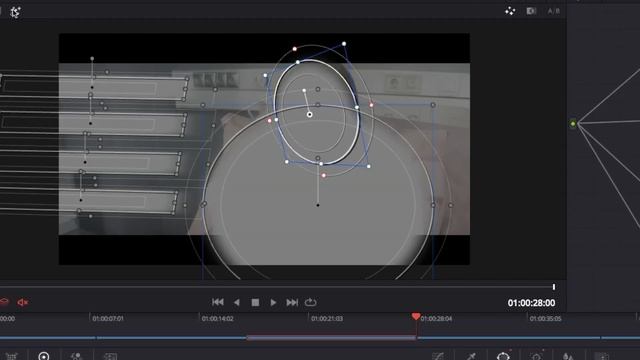
Task: Unmute the audio with the red speaker icon
Action: 22,302
